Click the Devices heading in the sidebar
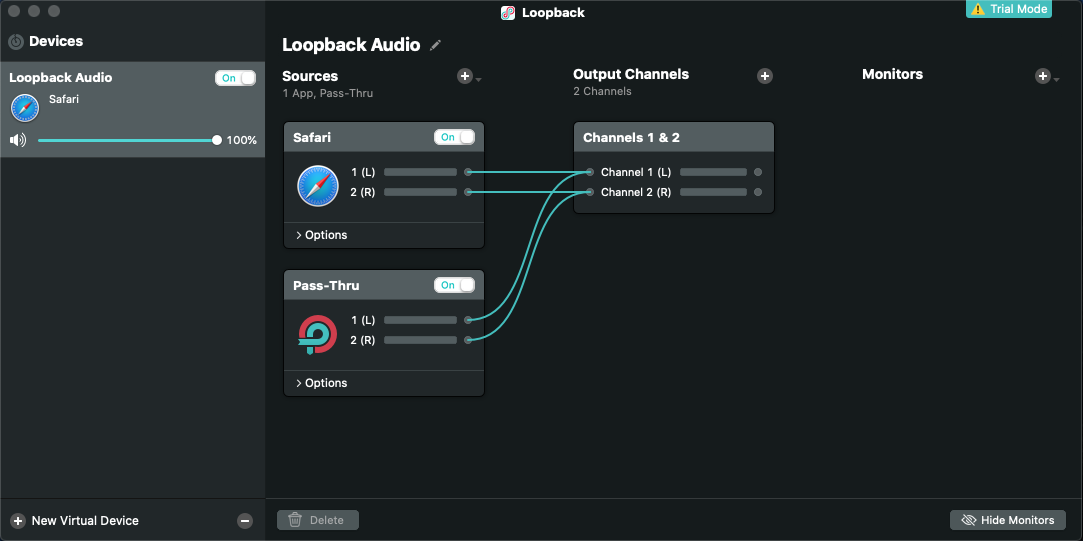This screenshot has height=541, width=1083. pyautogui.click(x=56, y=41)
